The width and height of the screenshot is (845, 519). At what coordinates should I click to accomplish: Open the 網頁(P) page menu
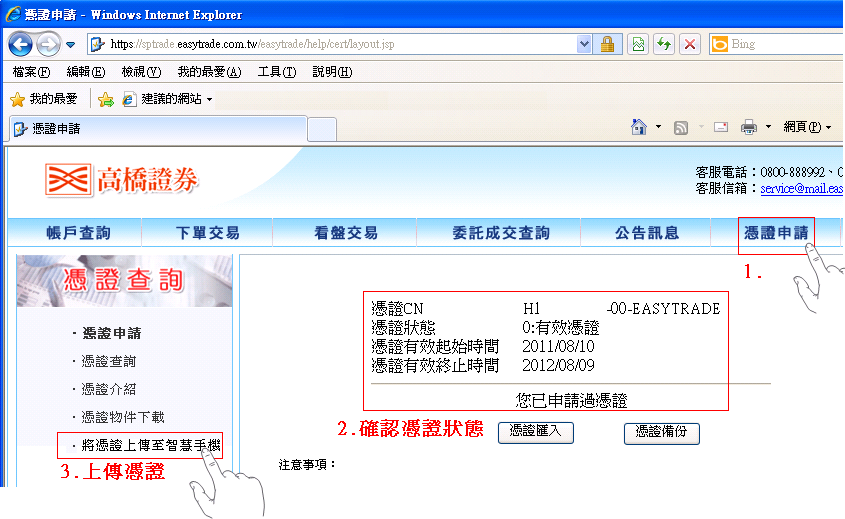[807, 127]
